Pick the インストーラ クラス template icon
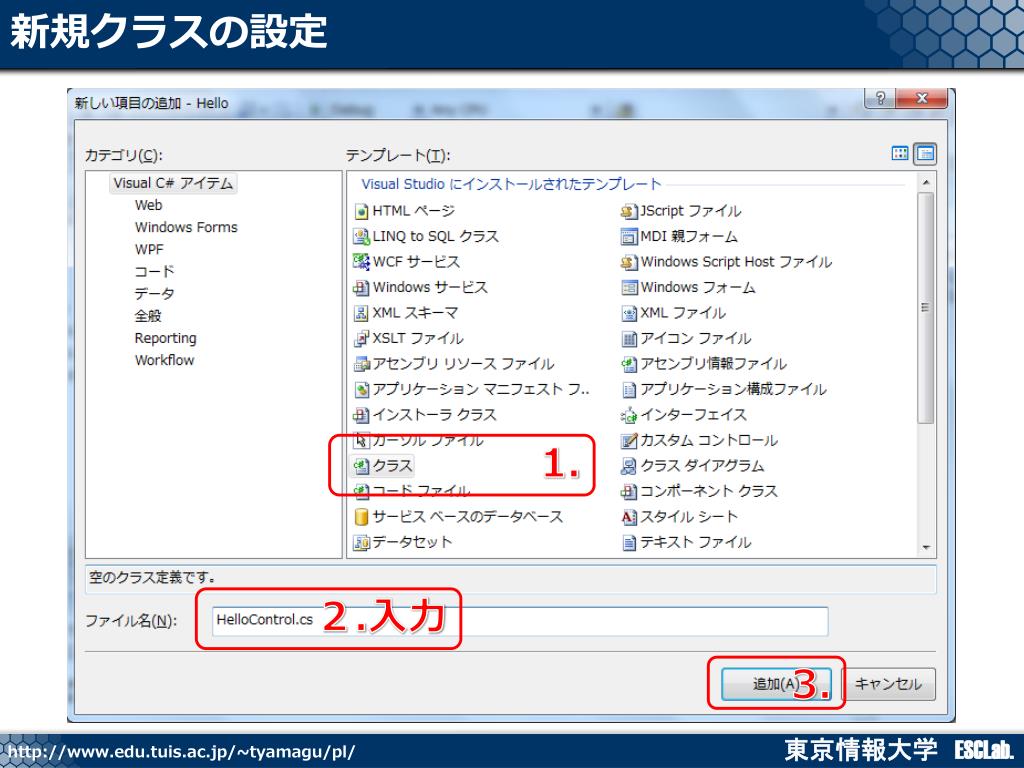The width and height of the screenshot is (1024, 768). tap(361, 415)
